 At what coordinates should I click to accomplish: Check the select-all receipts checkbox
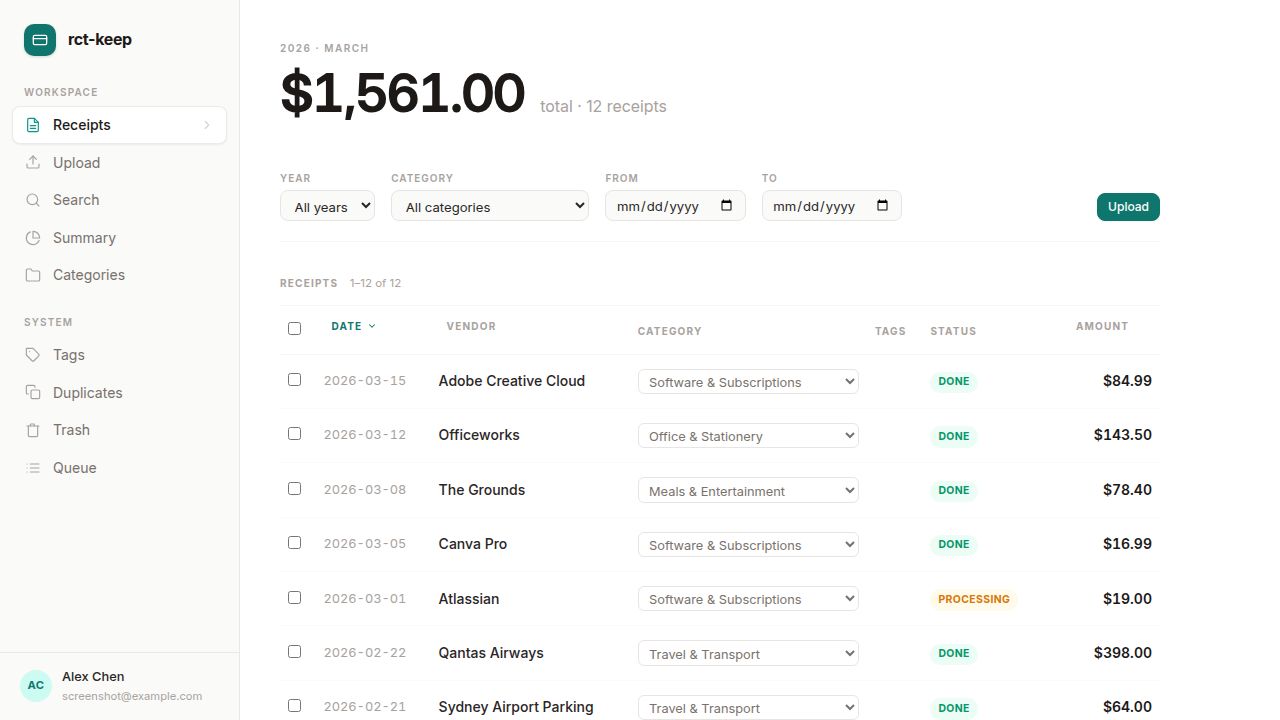pos(294,328)
